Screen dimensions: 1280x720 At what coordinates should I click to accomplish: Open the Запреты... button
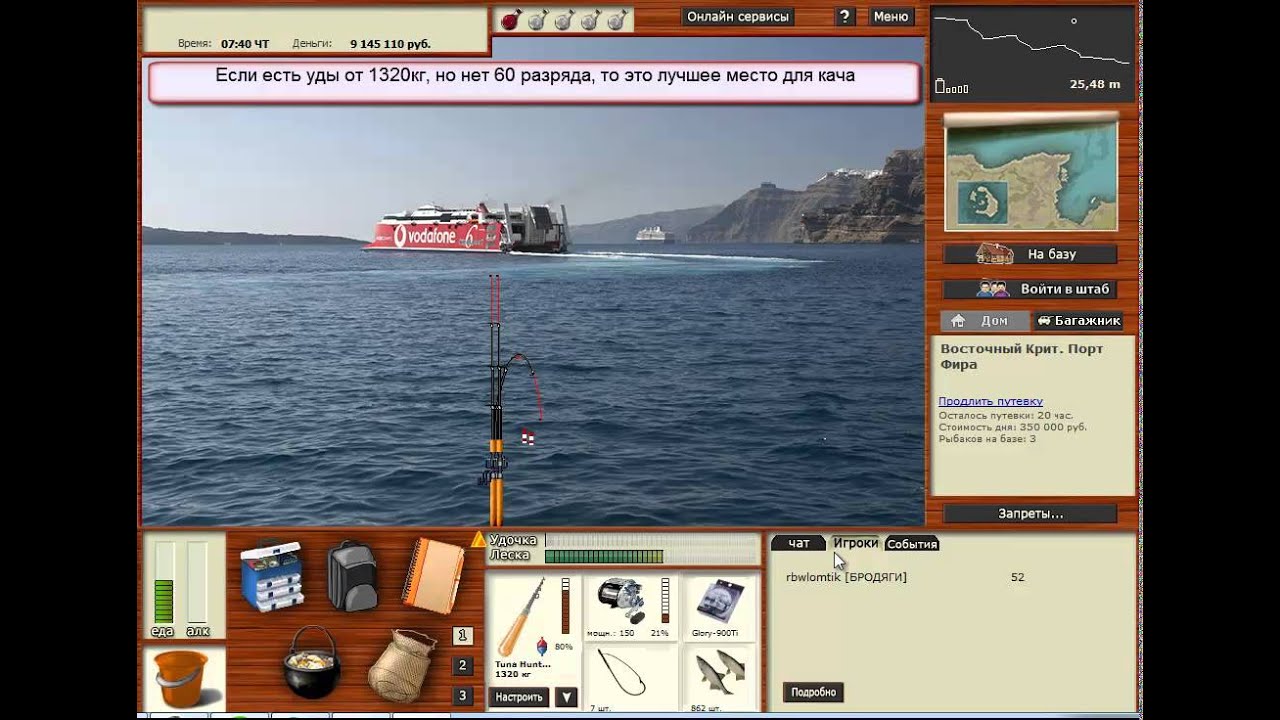click(x=1030, y=513)
